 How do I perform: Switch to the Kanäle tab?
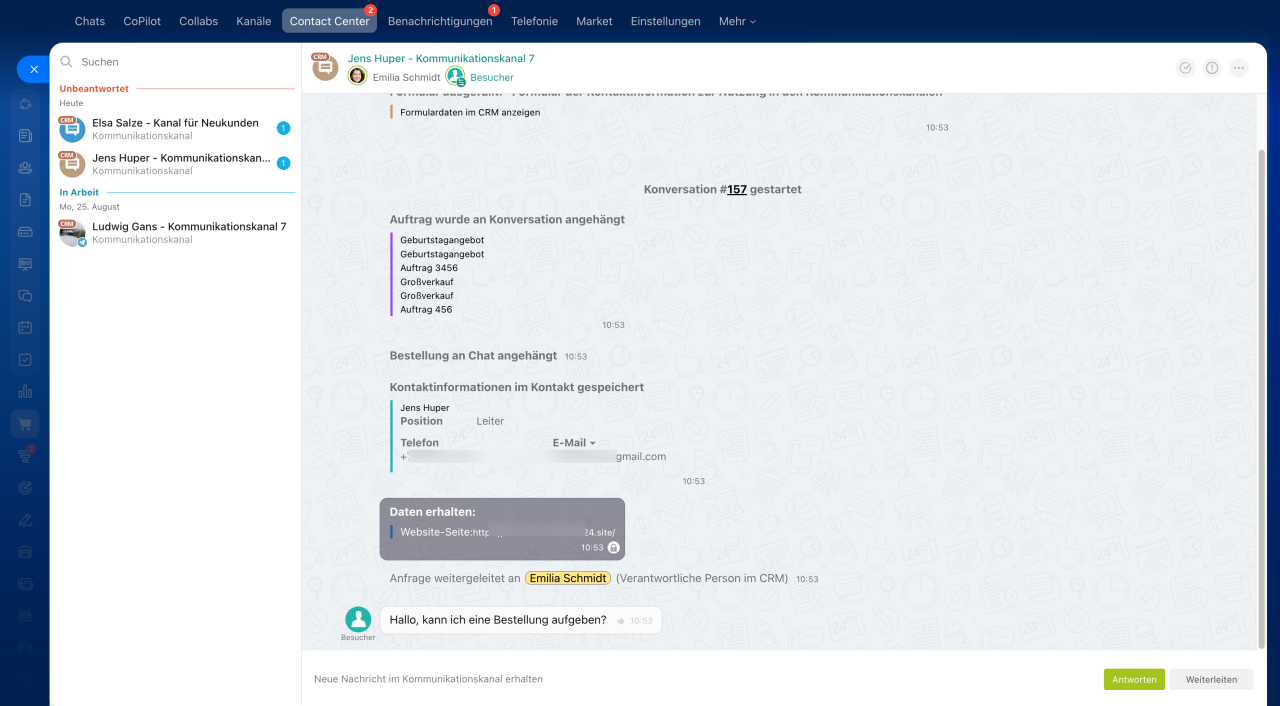coord(253,21)
